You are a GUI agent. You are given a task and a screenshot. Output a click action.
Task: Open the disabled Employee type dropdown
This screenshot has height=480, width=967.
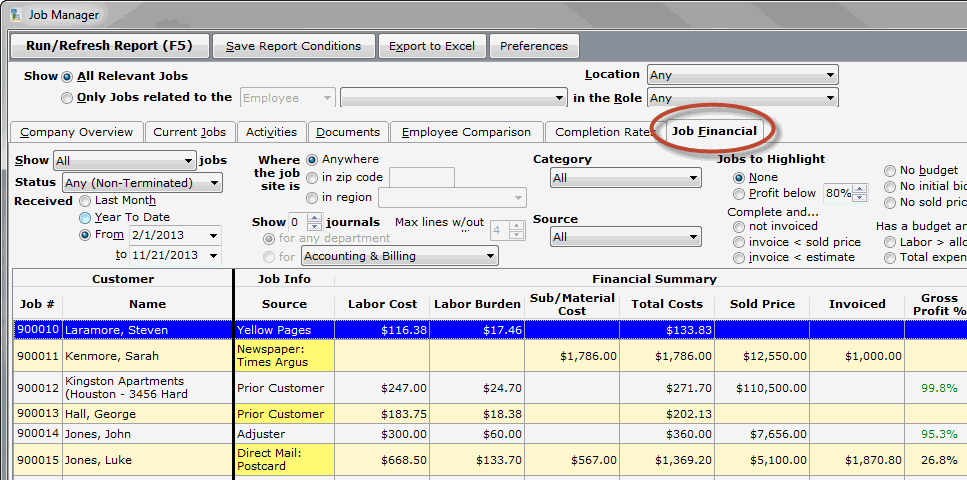(x=288, y=98)
